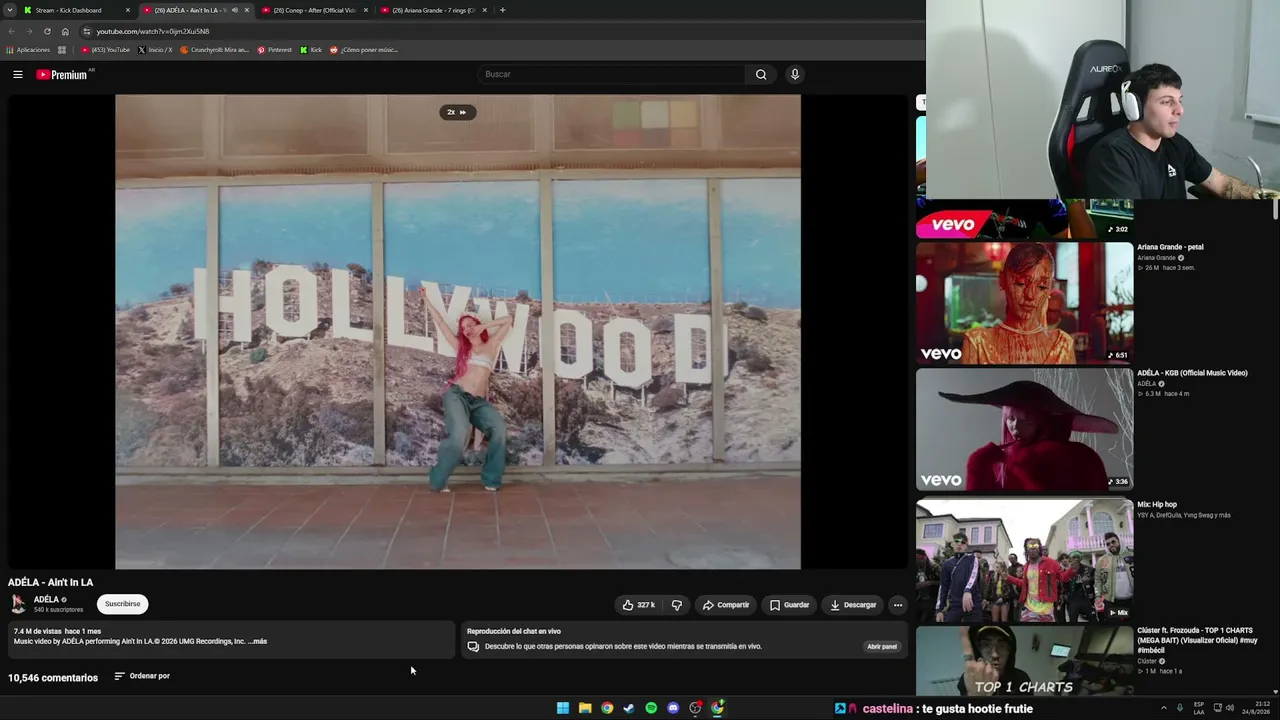The height and width of the screenshot is (720, 1280).
Task: Focus the Buscar search field
Action: pyautogui.click(x=612, y=74)
